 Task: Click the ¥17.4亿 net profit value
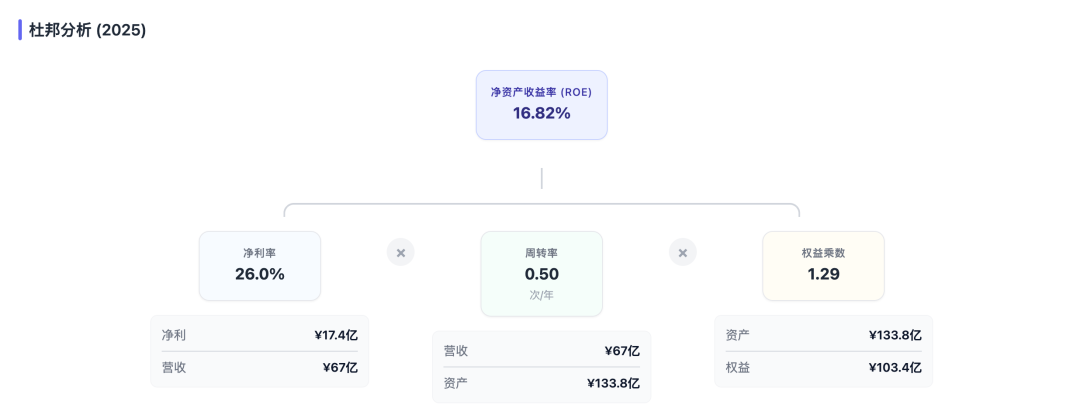coord(336,335)
